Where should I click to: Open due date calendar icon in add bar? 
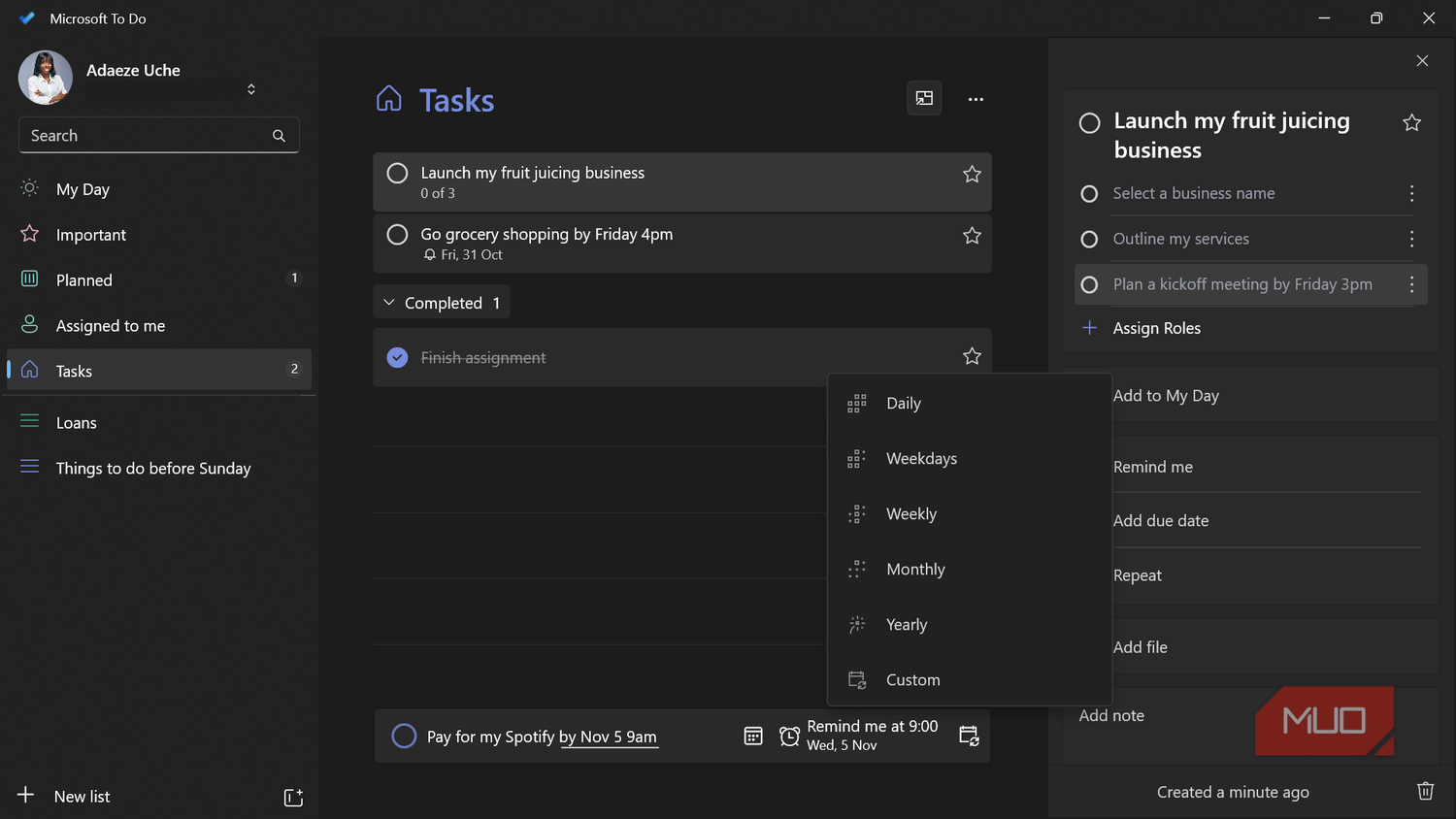coord(753,736)
